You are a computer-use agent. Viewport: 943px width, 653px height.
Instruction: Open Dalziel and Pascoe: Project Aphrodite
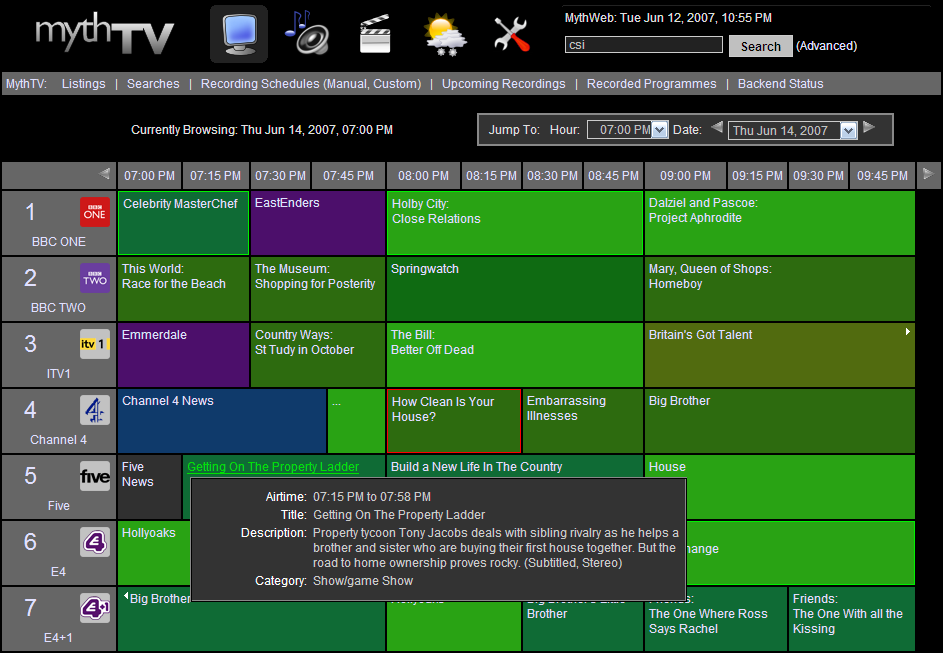coord(780,223)
